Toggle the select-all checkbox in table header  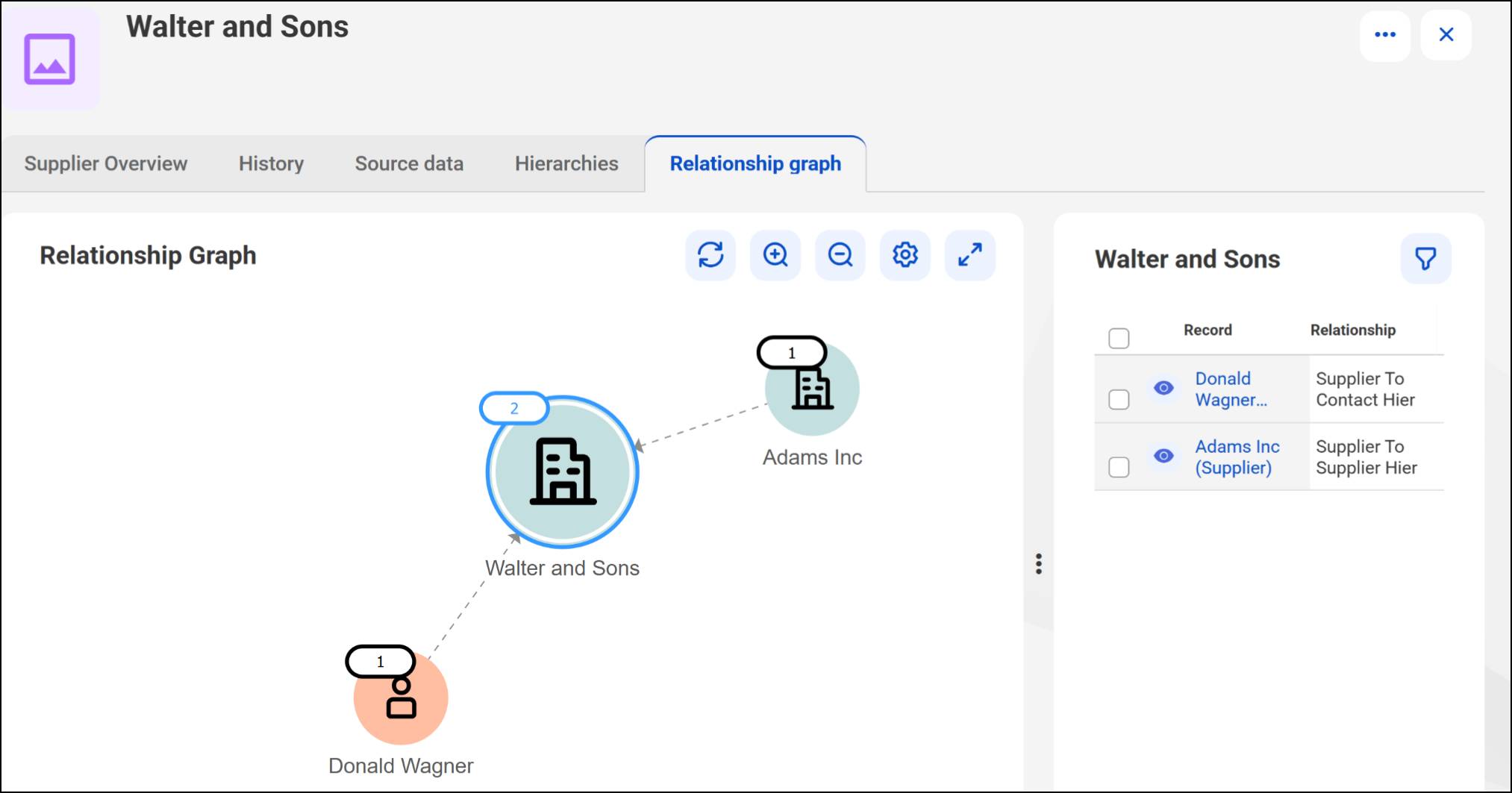[x=1119, y=339]
